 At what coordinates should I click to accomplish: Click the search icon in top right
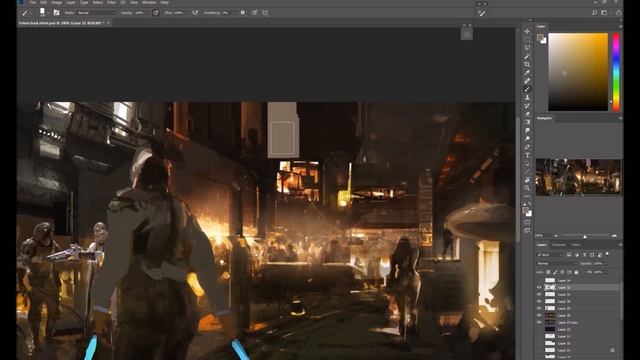coord(594,13)
